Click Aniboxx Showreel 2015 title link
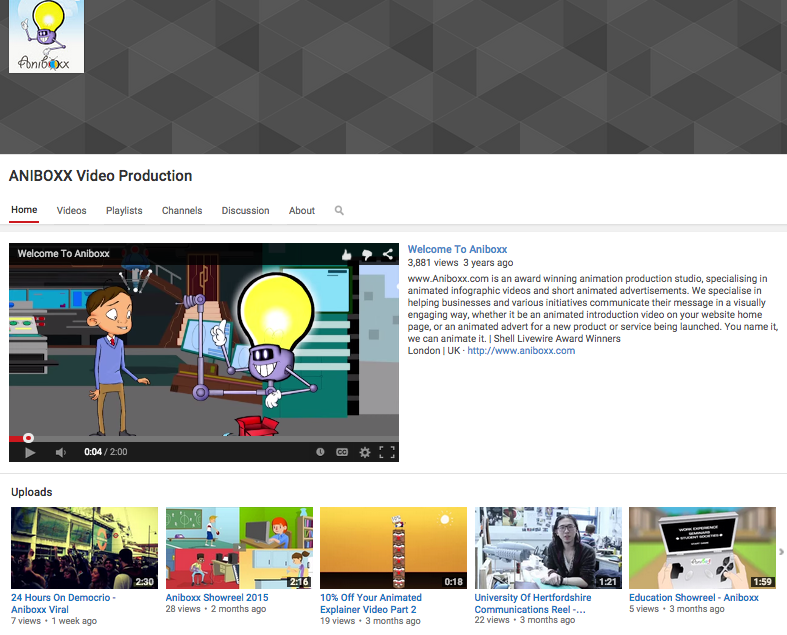 pyautogui.click(x=217, y=597)
